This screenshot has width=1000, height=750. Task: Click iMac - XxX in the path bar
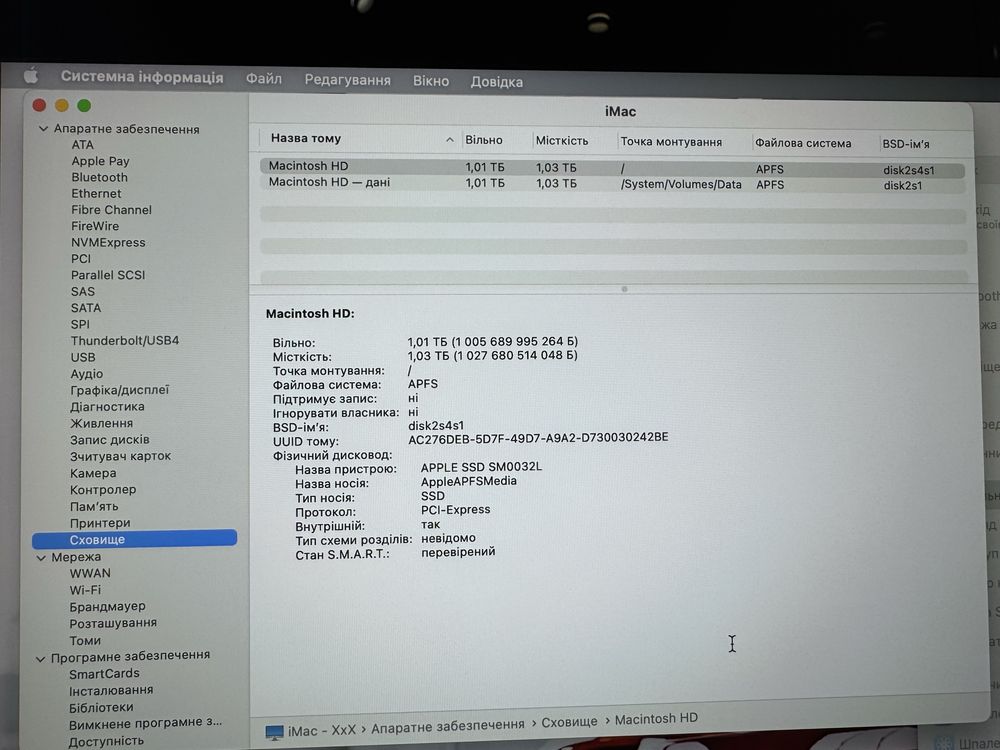(x=321, y=731)
